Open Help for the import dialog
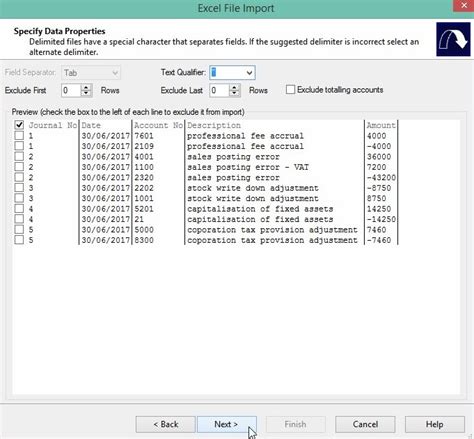Screen dimensions: 474x439 [x=435, y=424]
